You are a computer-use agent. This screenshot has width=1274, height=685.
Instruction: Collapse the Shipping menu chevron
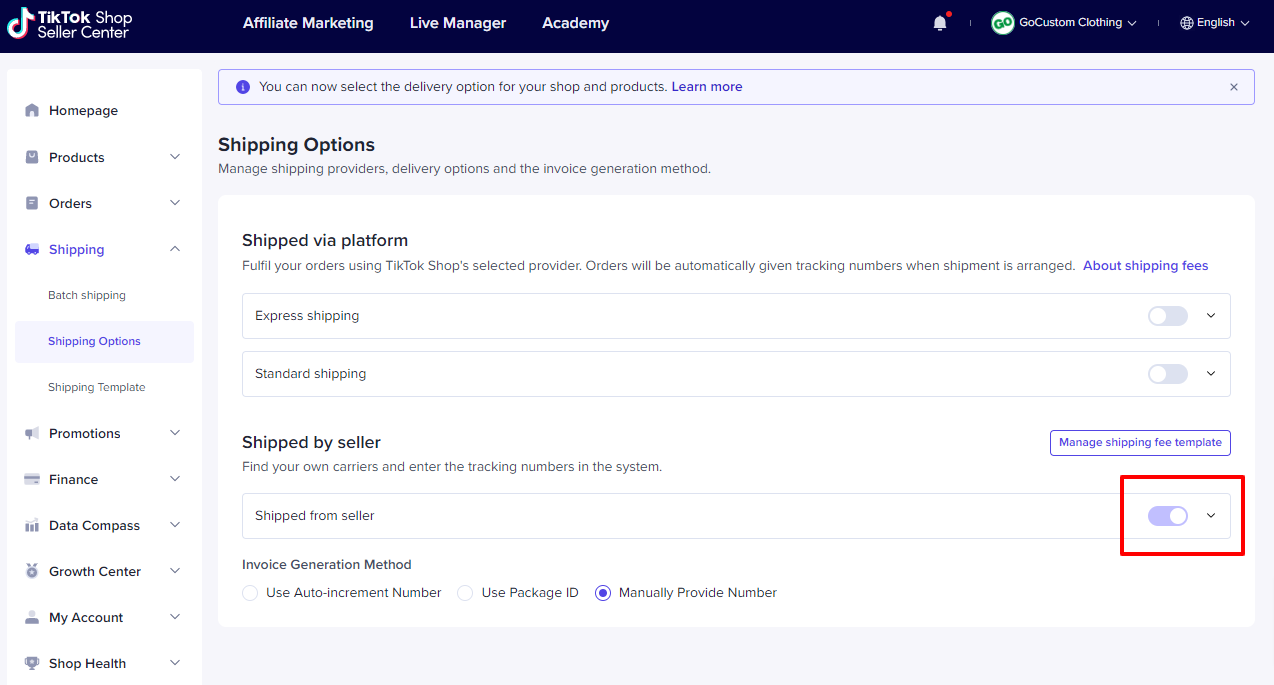(x=175, y=249)
